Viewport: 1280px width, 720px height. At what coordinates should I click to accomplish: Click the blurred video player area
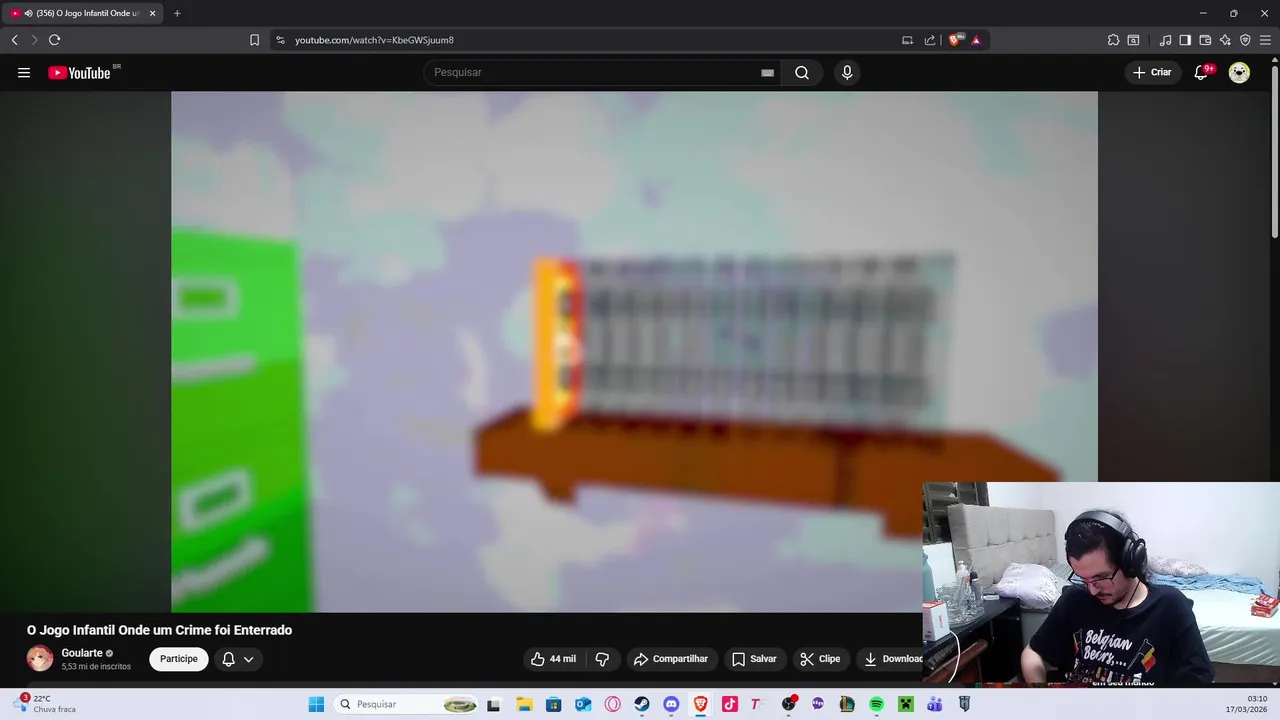tap(634, 351)
